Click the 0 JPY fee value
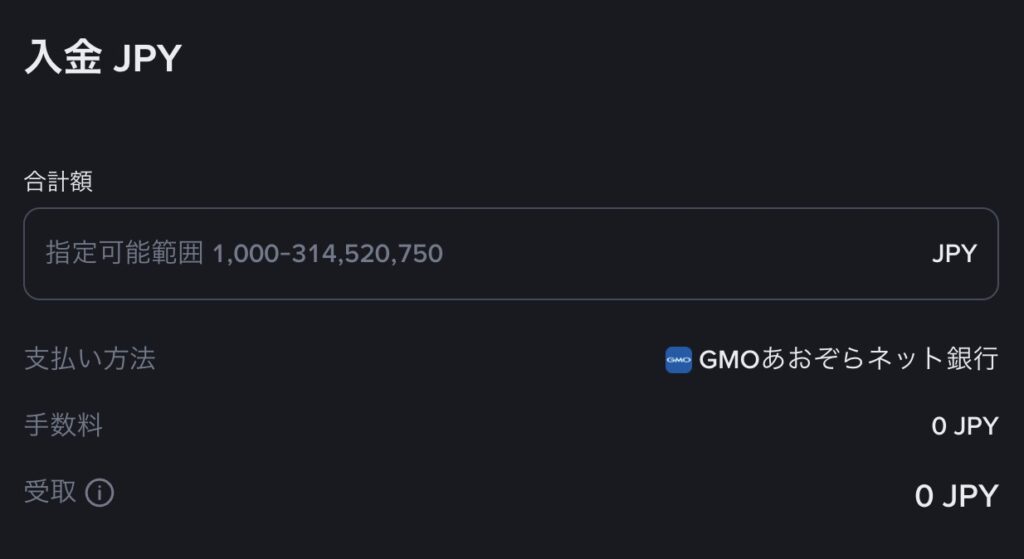The height and width of the screenshot is (559, 1024). pyautogui.click(x=964, y=427)
